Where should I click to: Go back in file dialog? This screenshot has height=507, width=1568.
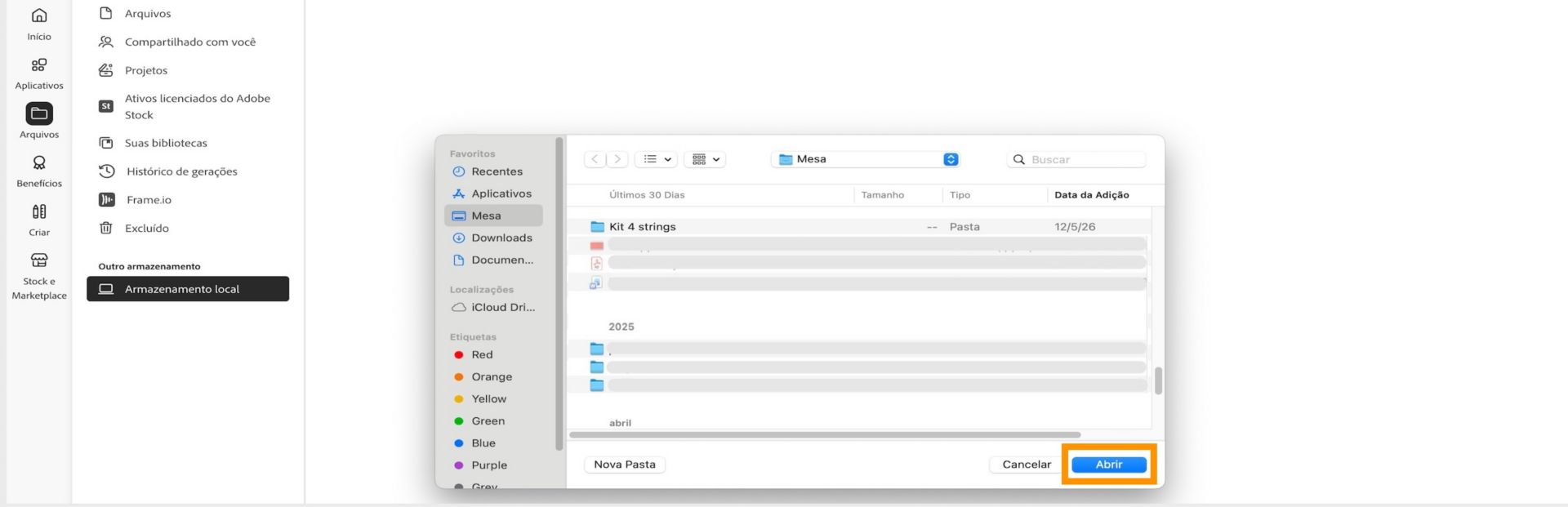(595, 159)
